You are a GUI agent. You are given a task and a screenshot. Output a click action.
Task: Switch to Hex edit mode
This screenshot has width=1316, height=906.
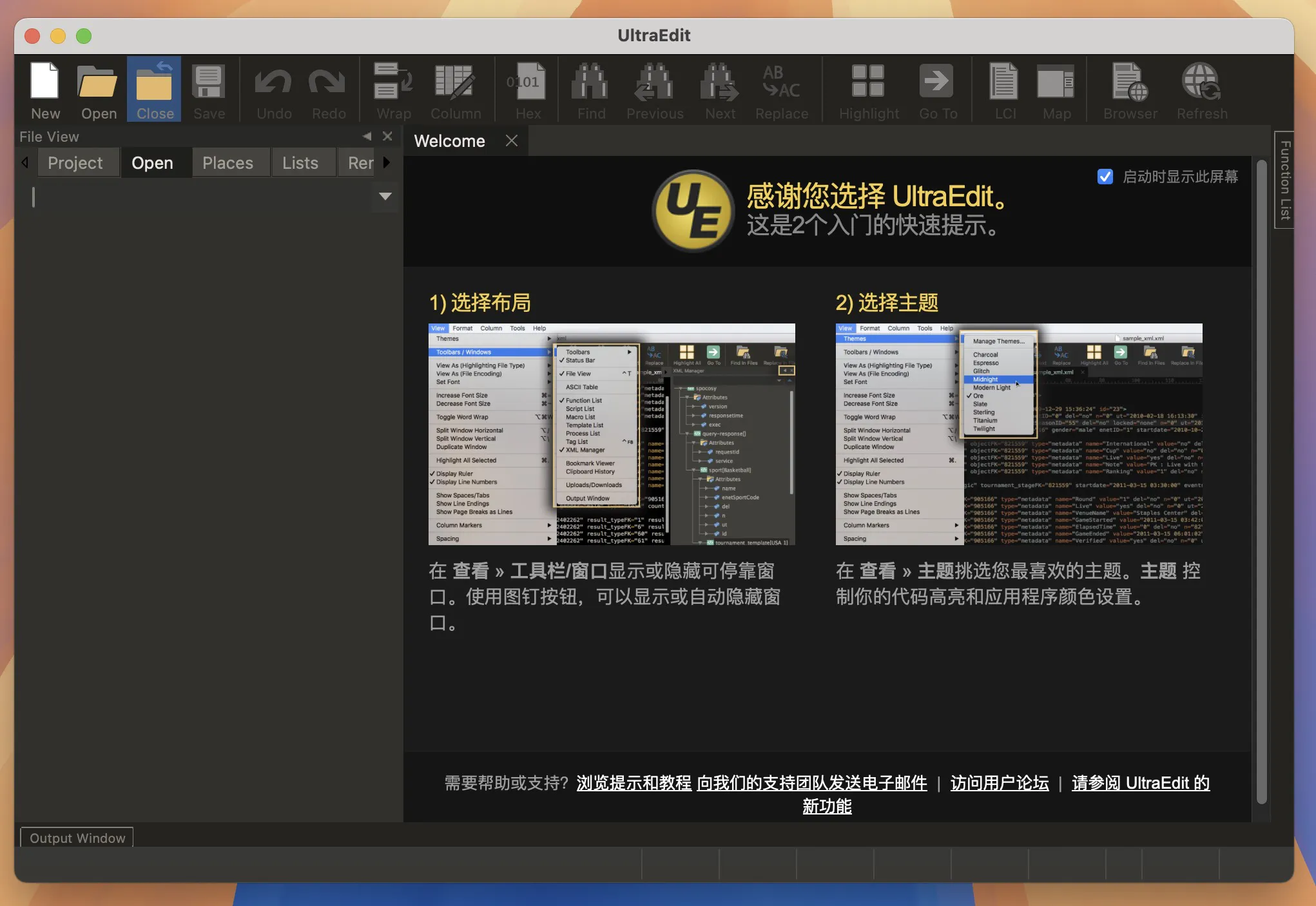(x=528, y=90)
